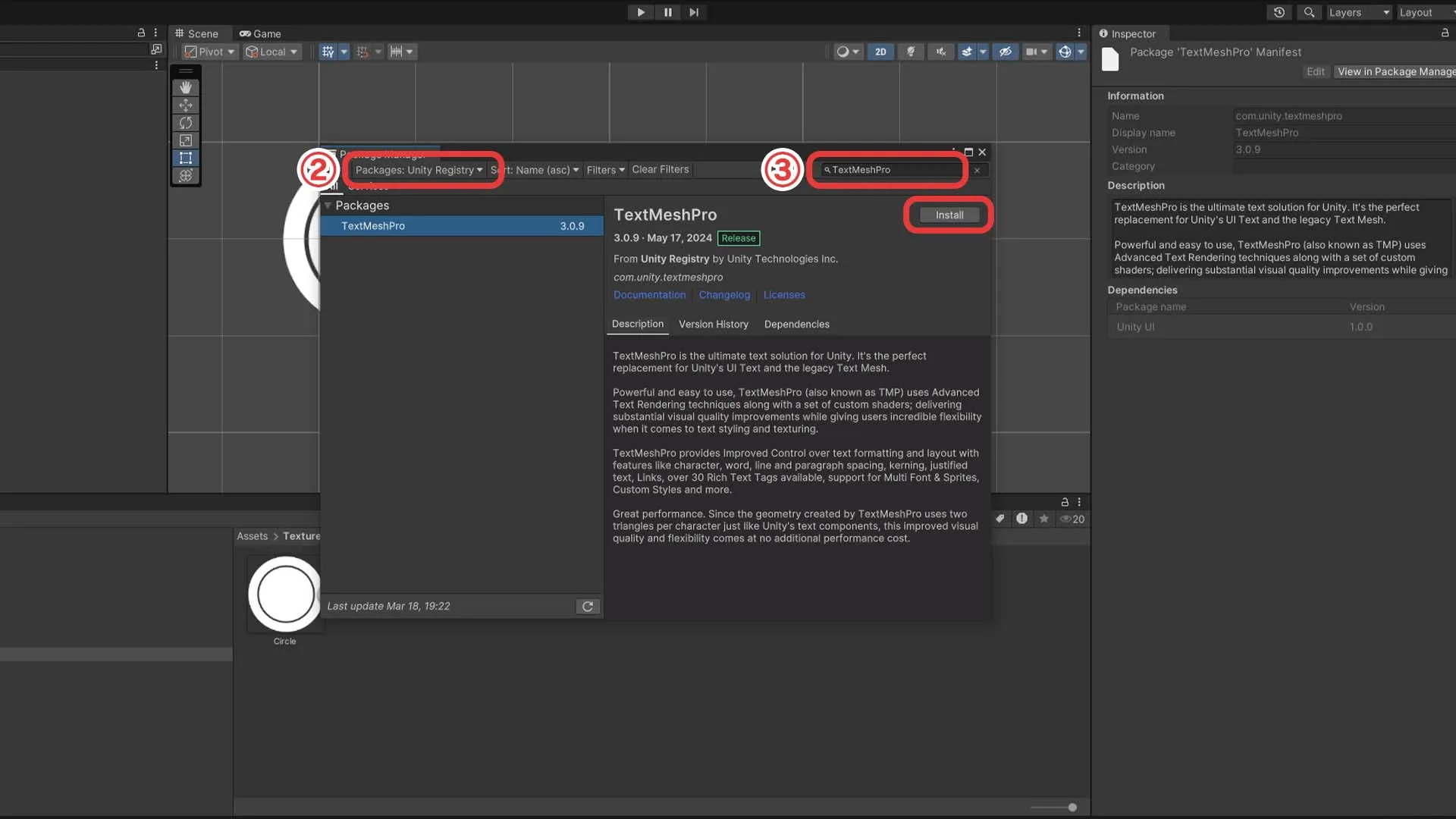1456x819 pixels.
Task: Open Scene view kebab options menu
Action: point(1079,33)
